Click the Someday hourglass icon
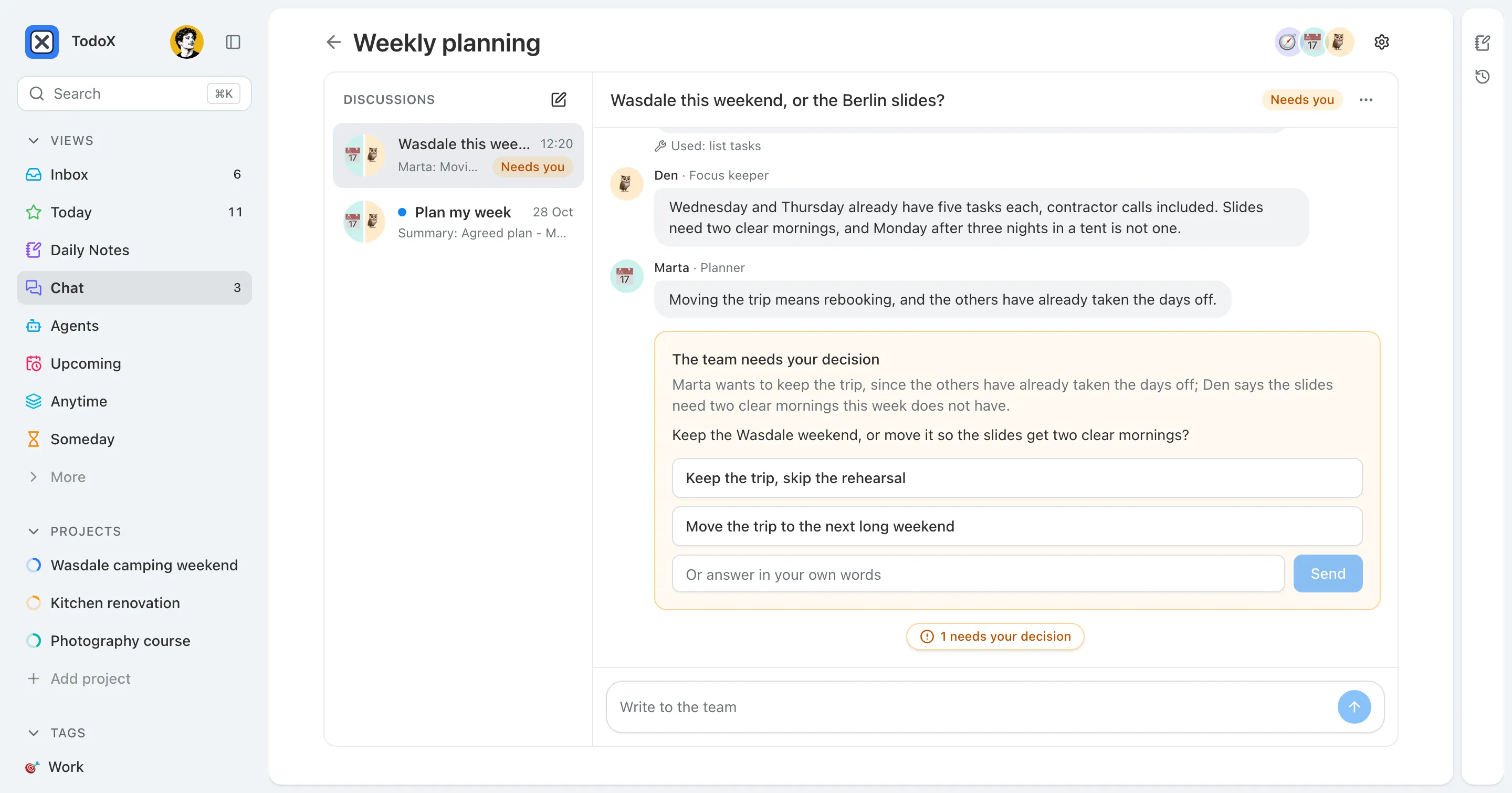The height and width of the screenshot is (793, 1512). tap(34, 439)
